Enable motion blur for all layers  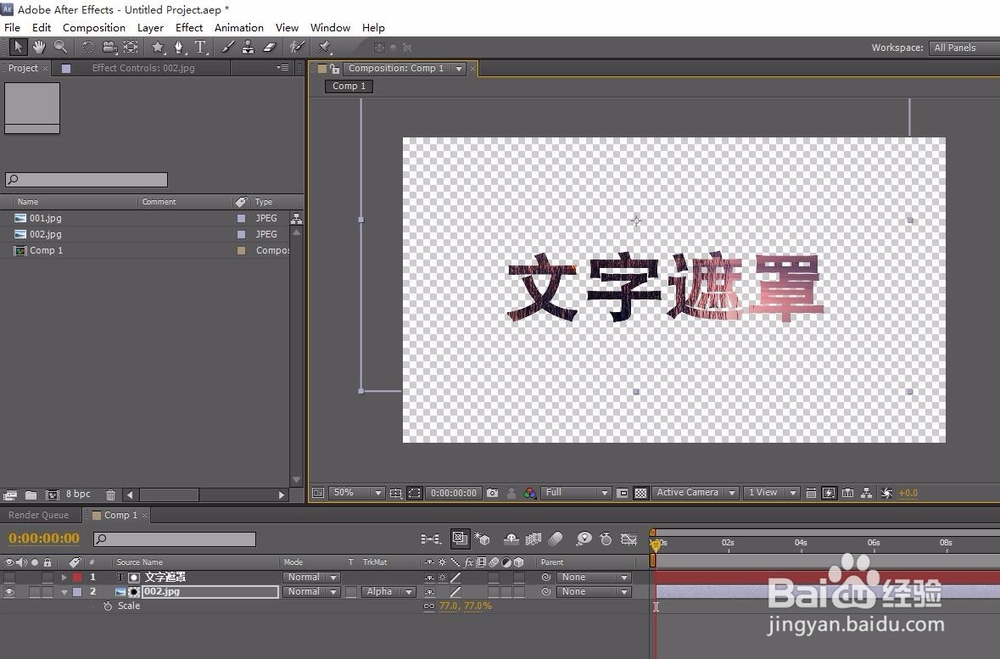click(555, 539)
